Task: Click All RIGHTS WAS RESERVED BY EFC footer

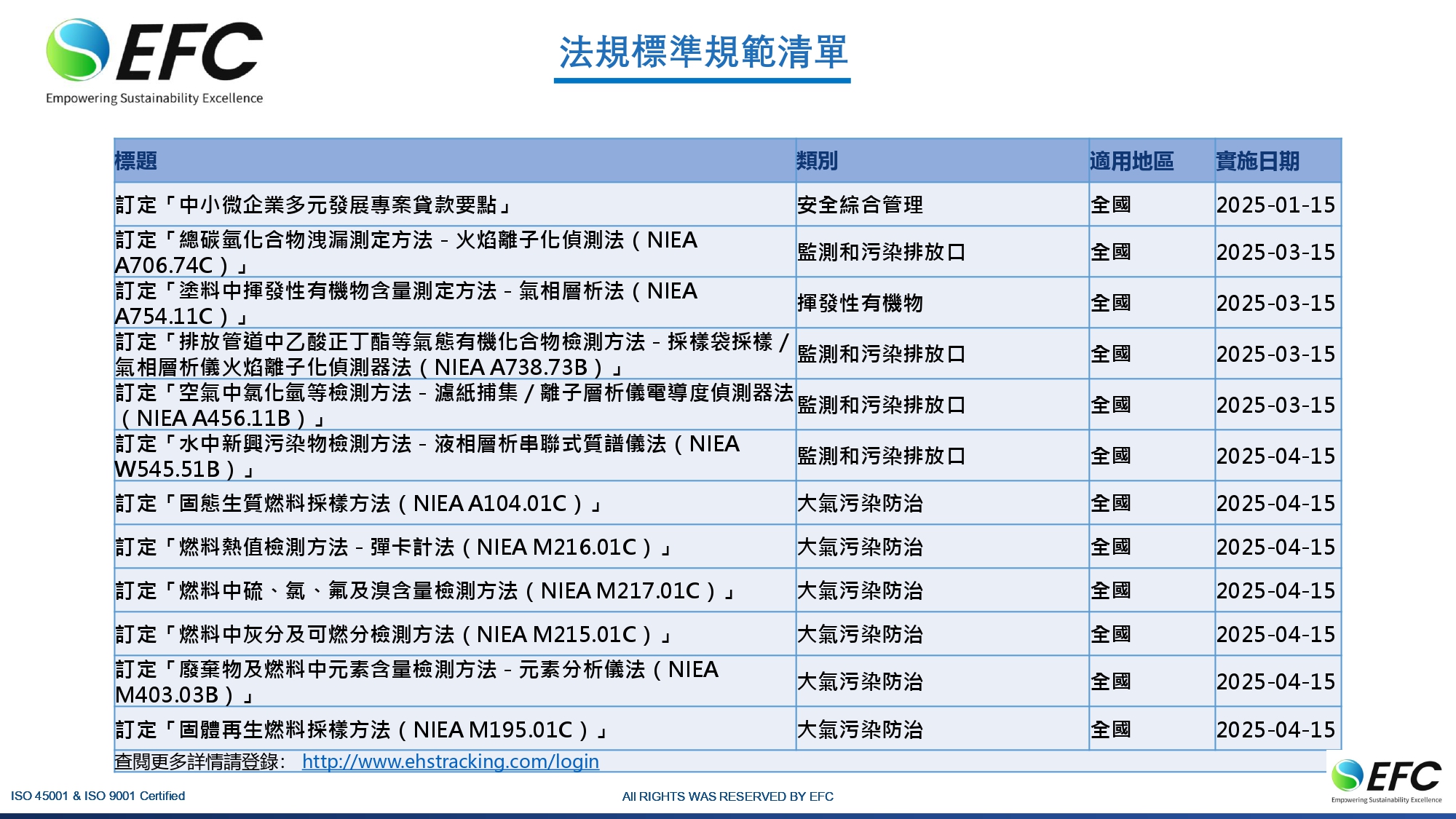Action: click(727, 796)
